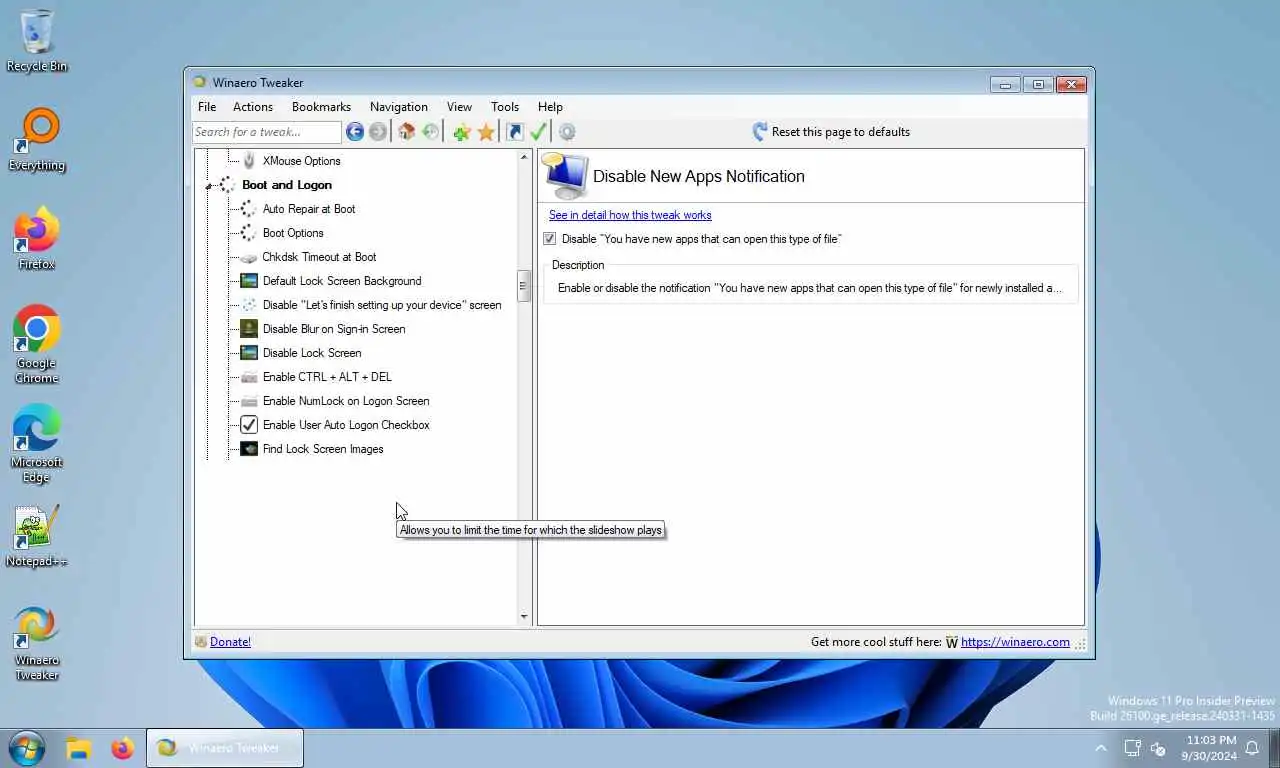Open the Navigation menu
This screenshot has width=1280, height=768.
click(399, 107)
